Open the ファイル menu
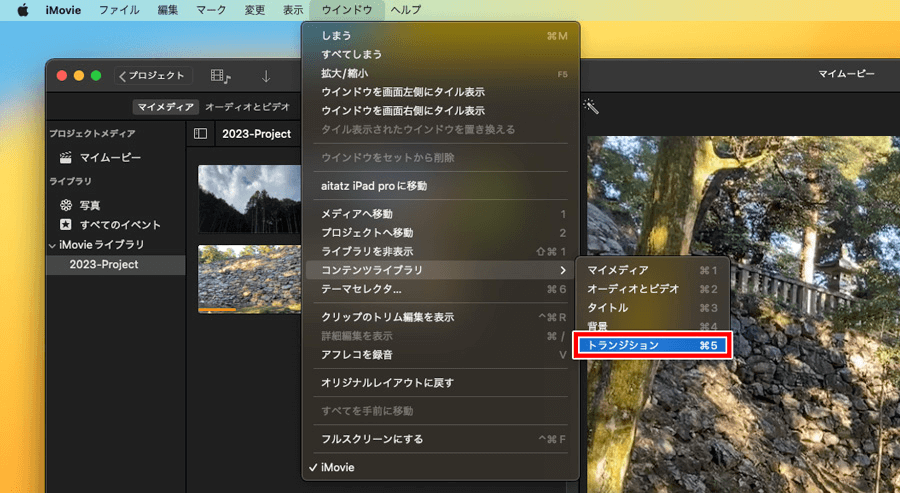Viewport: 900px width, 493px height. (119, 10)
